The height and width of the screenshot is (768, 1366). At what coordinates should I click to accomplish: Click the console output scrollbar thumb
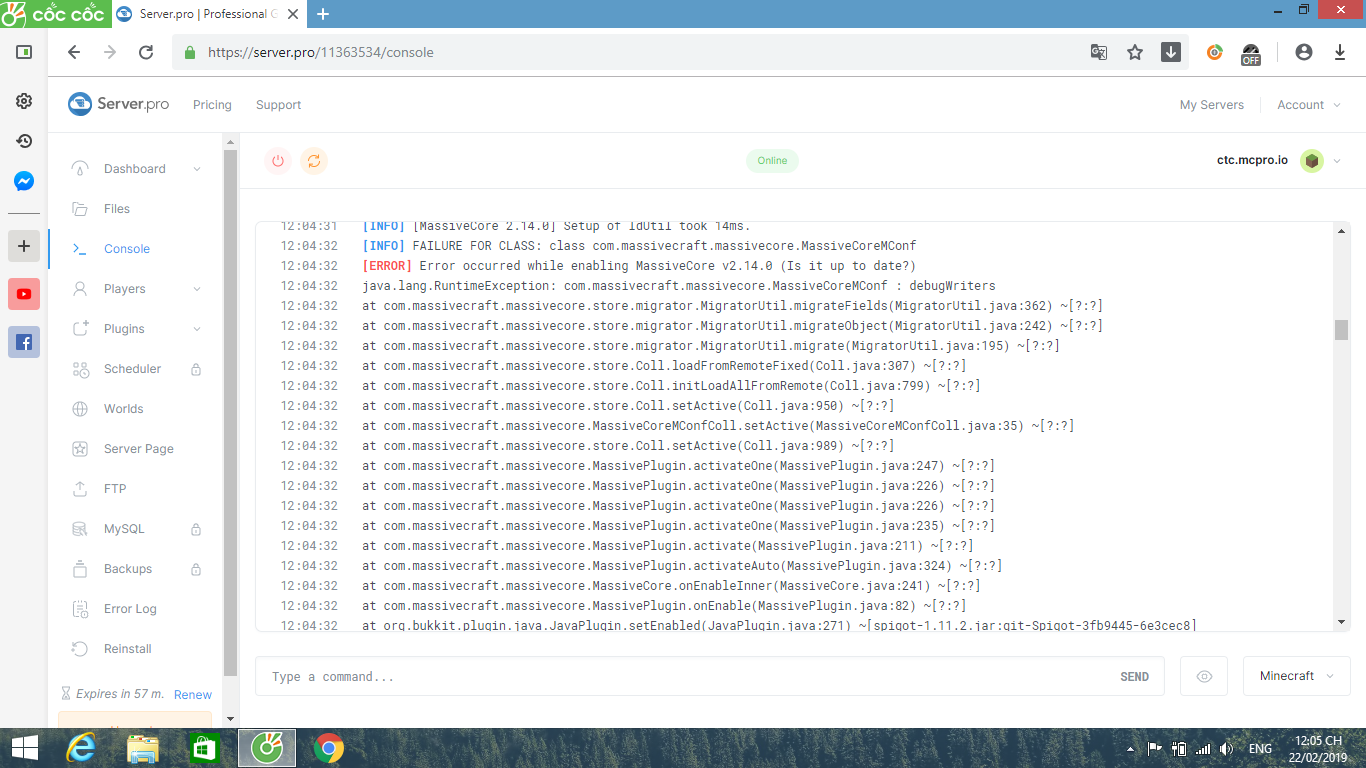pyautogui.click(x=1341, y=330)
